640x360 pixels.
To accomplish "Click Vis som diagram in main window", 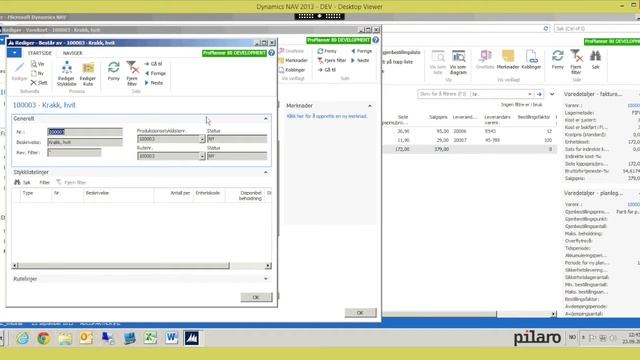I will pyautogui.click(x=458, y=62).
